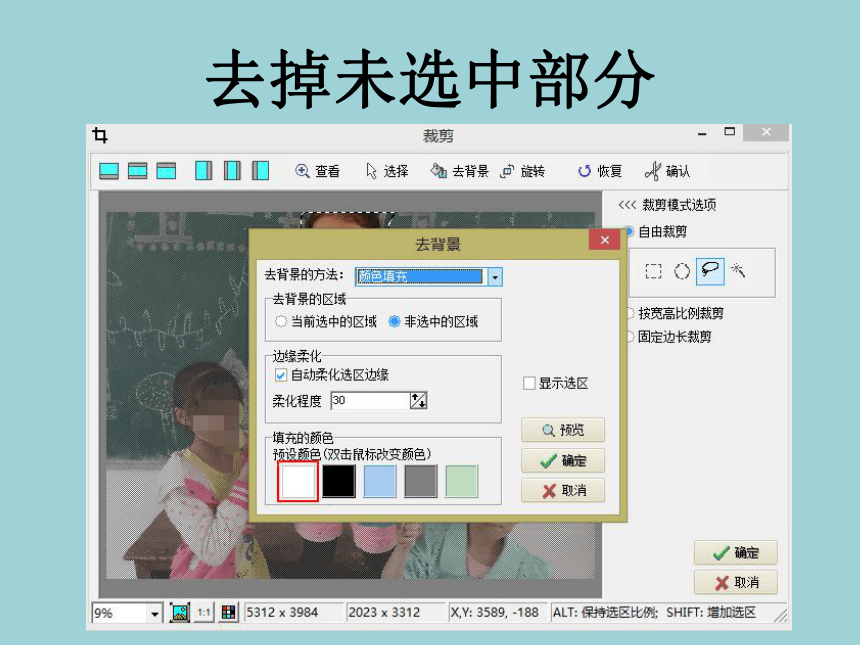Pick the black preset fill color
860x645 pixels.
339,481
